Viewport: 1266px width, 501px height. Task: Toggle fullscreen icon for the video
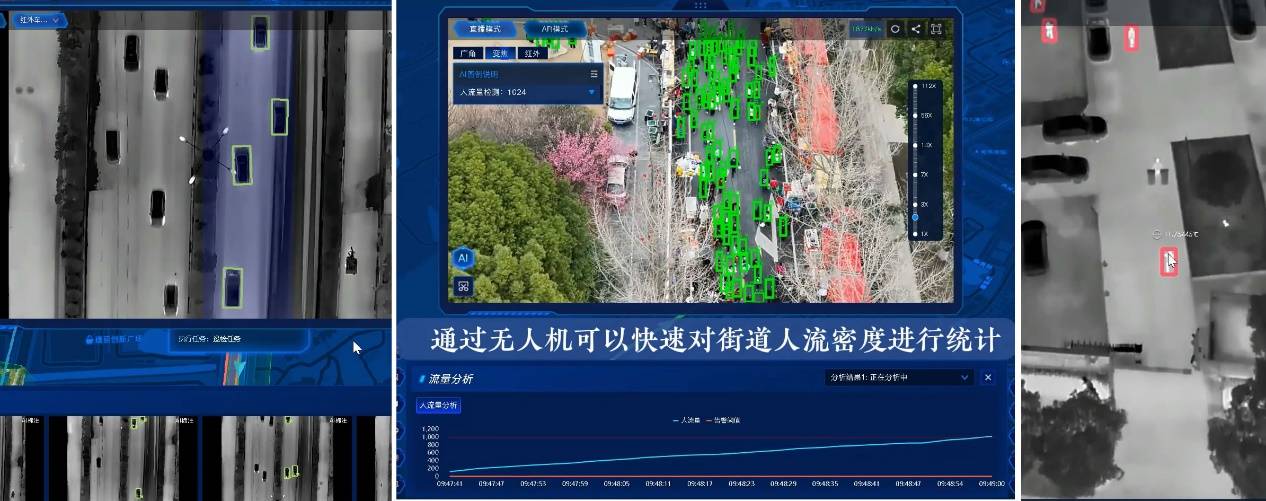point(936,29)
